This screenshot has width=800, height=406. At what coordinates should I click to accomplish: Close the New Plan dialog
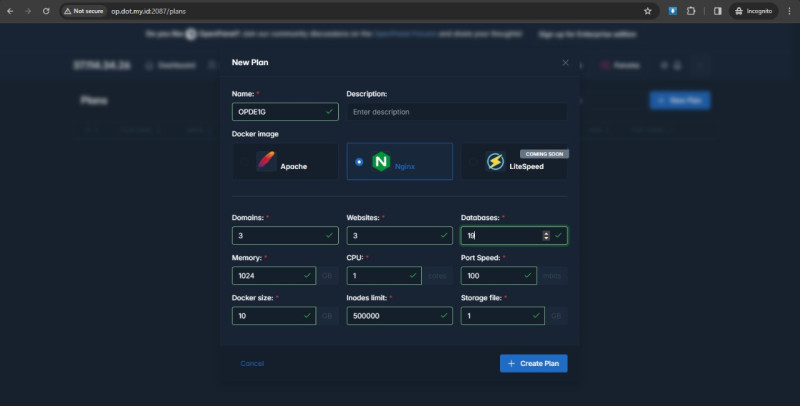coord(565,62)
